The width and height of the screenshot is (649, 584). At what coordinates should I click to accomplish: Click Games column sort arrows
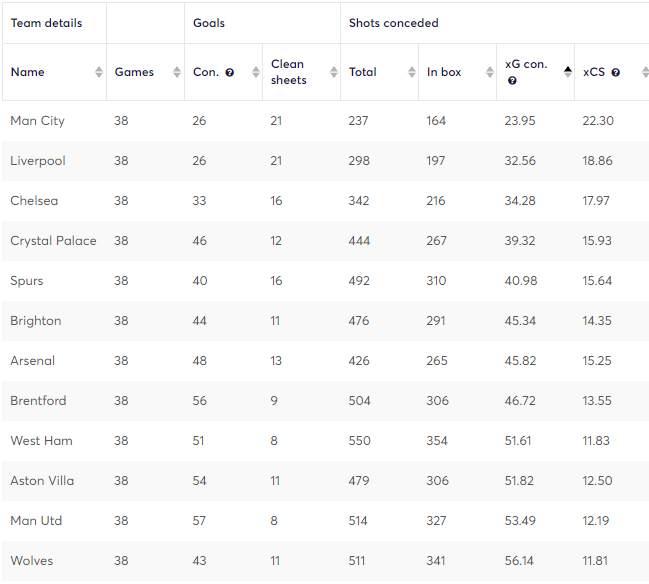click(x=177, y=72)
